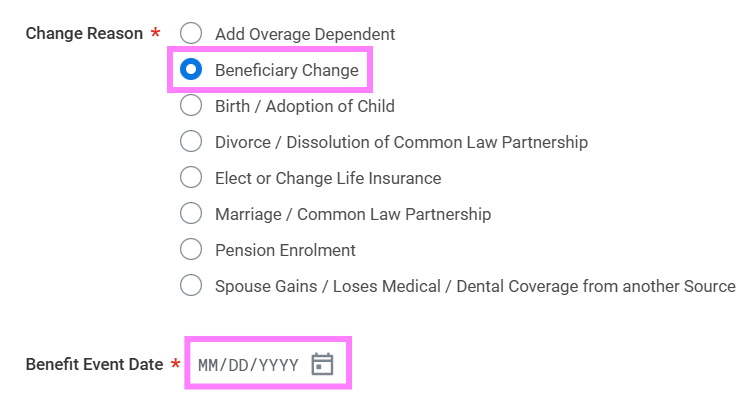This screenshot has width=754, height=406.
Task: Open the Benefit Event Date calendar picker
Action: [322, 364]
